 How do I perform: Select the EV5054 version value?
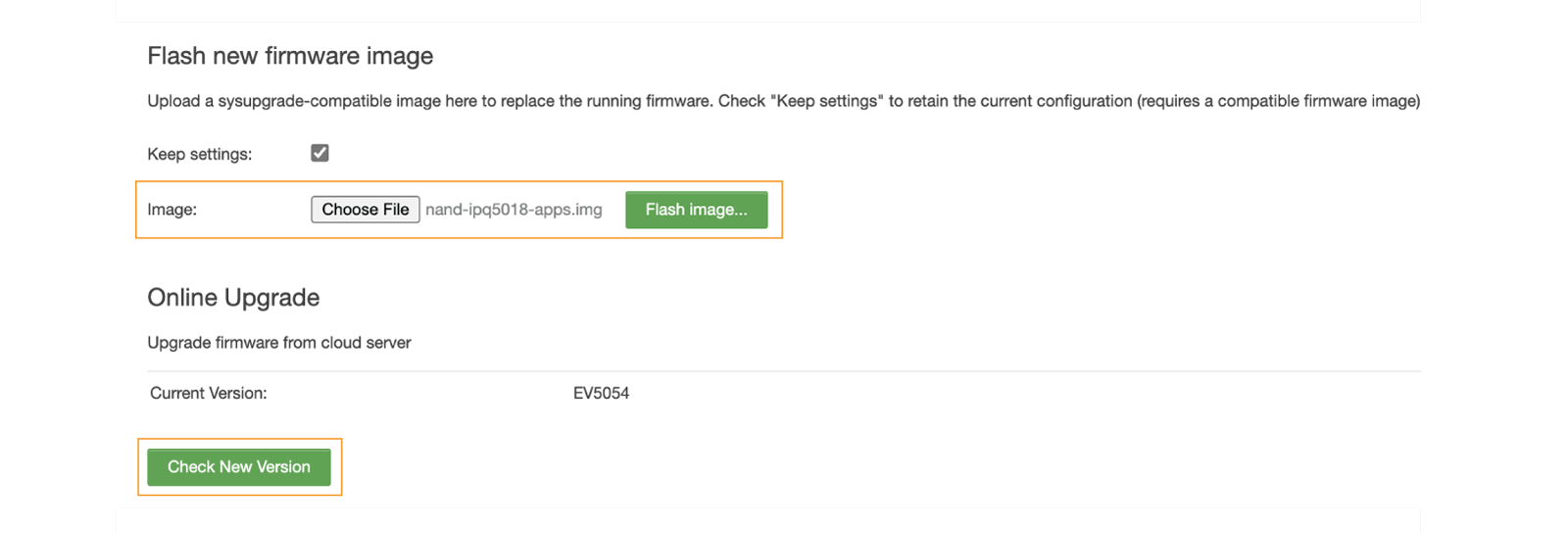coord(601,393)
